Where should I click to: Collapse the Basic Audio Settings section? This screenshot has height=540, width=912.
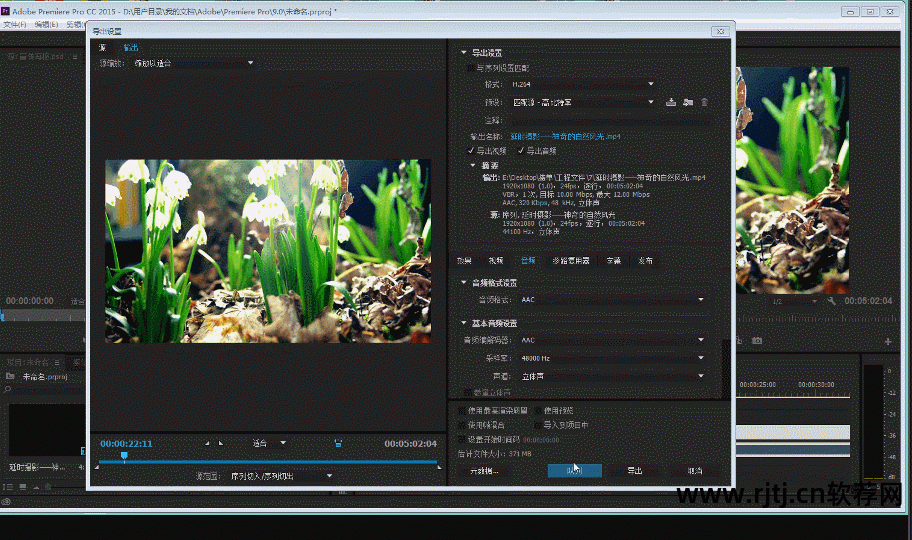[x=464, y=322]
